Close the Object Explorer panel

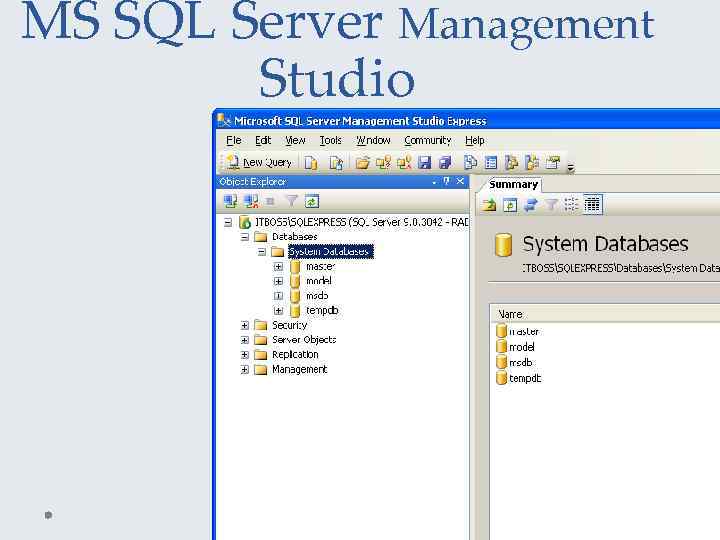click(460, 181)
